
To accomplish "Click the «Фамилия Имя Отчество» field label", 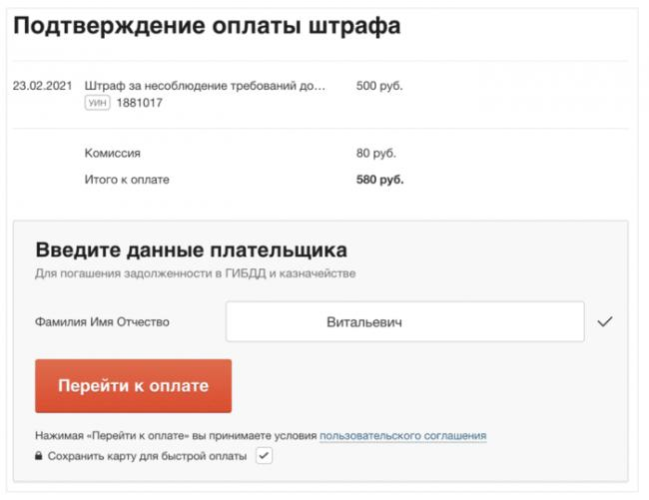I will [102, 322].
